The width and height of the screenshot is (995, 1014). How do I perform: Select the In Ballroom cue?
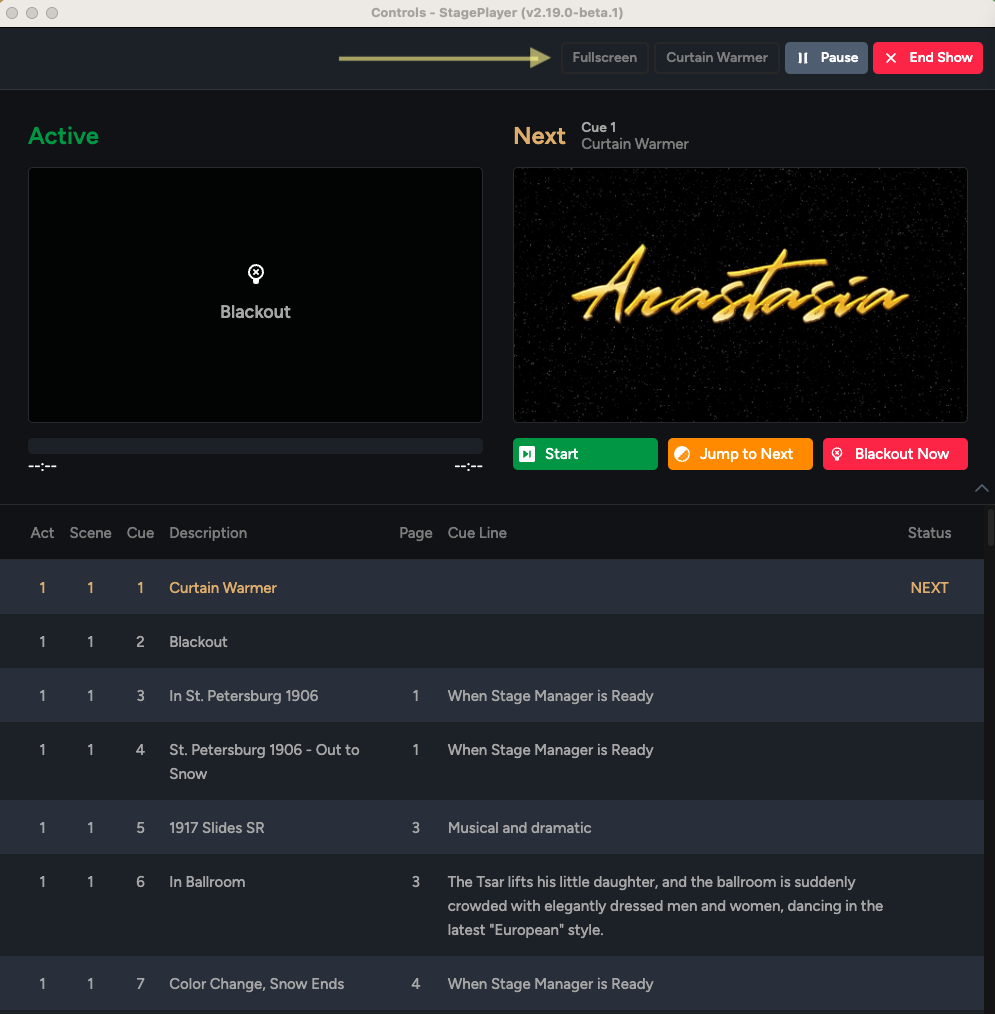pos(492,905)
